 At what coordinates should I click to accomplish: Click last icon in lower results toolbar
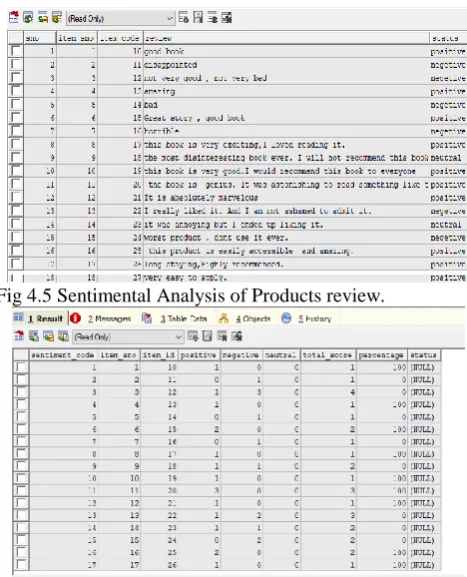pyautogui.click(x=237, y=336)
